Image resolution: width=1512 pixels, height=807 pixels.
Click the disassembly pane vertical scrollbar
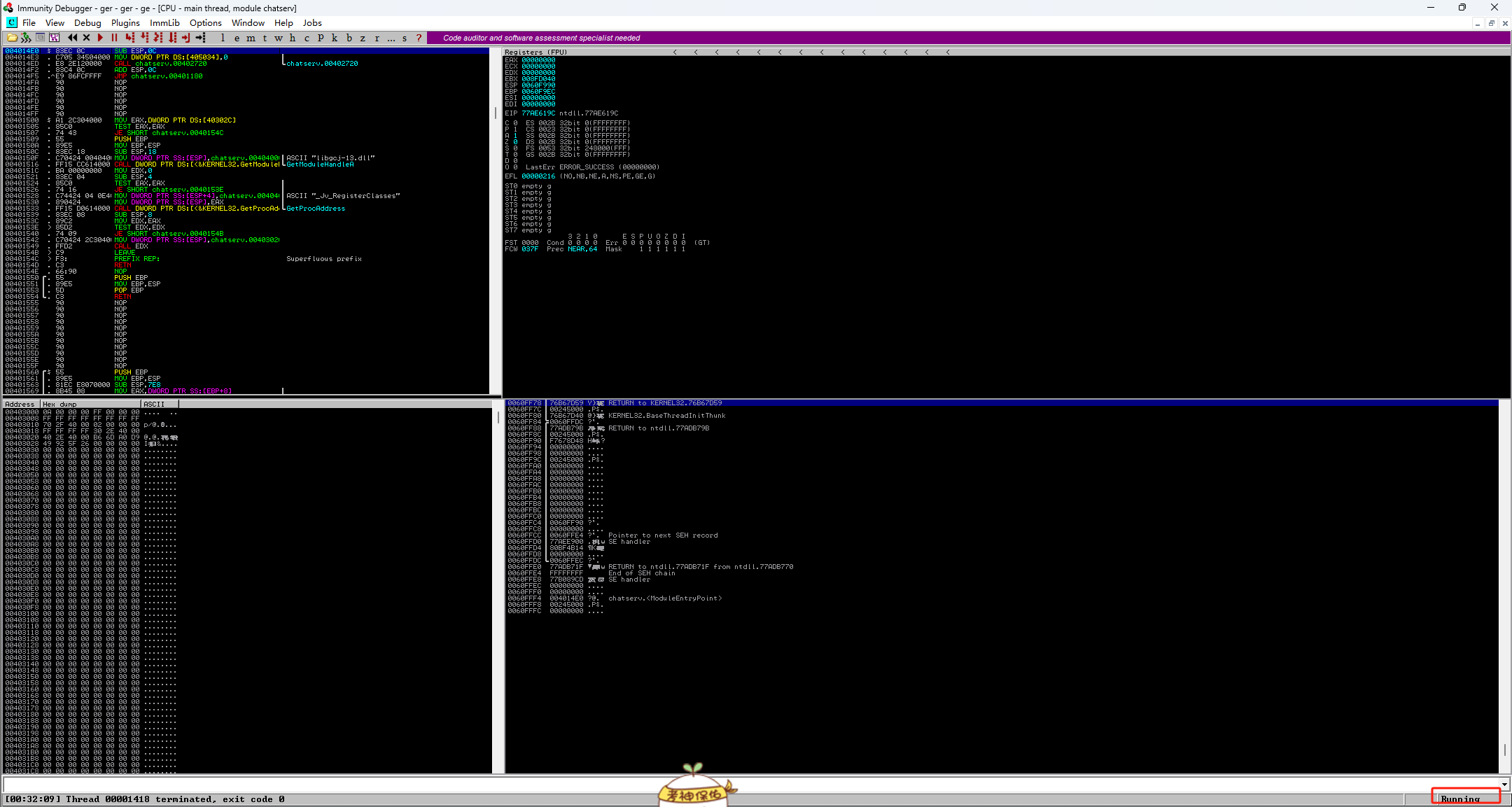[x=496, y=220]
